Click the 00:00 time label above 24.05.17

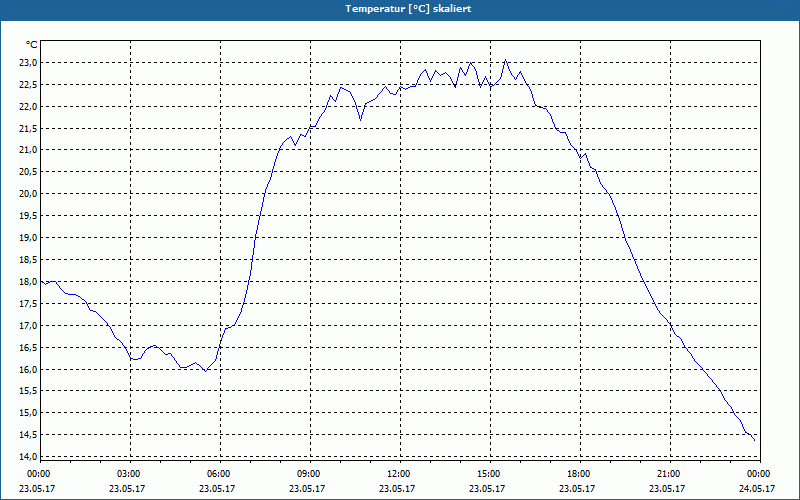point(759,474)
